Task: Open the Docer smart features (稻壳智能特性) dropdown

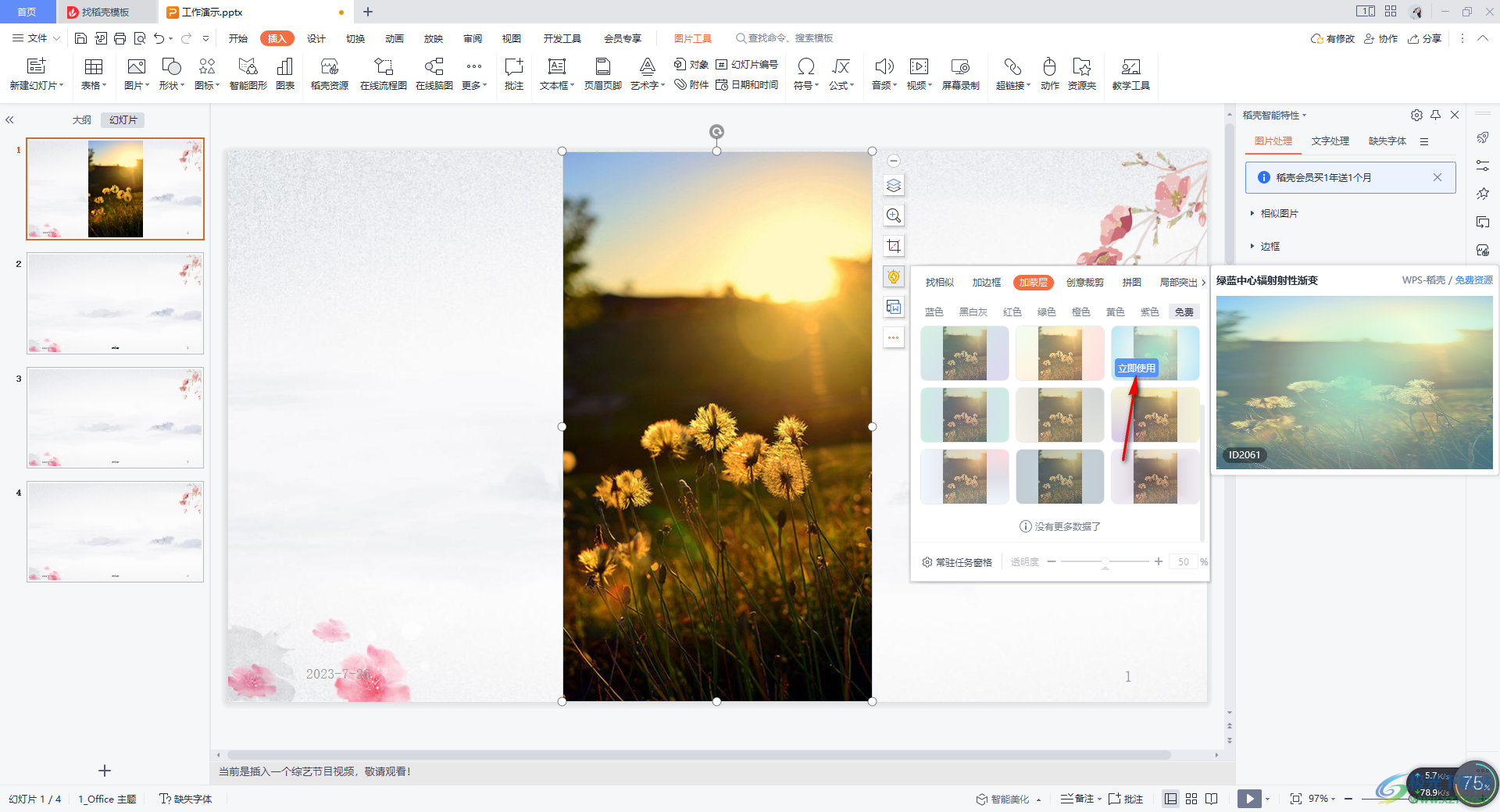Action: (x=1274, y=115)
